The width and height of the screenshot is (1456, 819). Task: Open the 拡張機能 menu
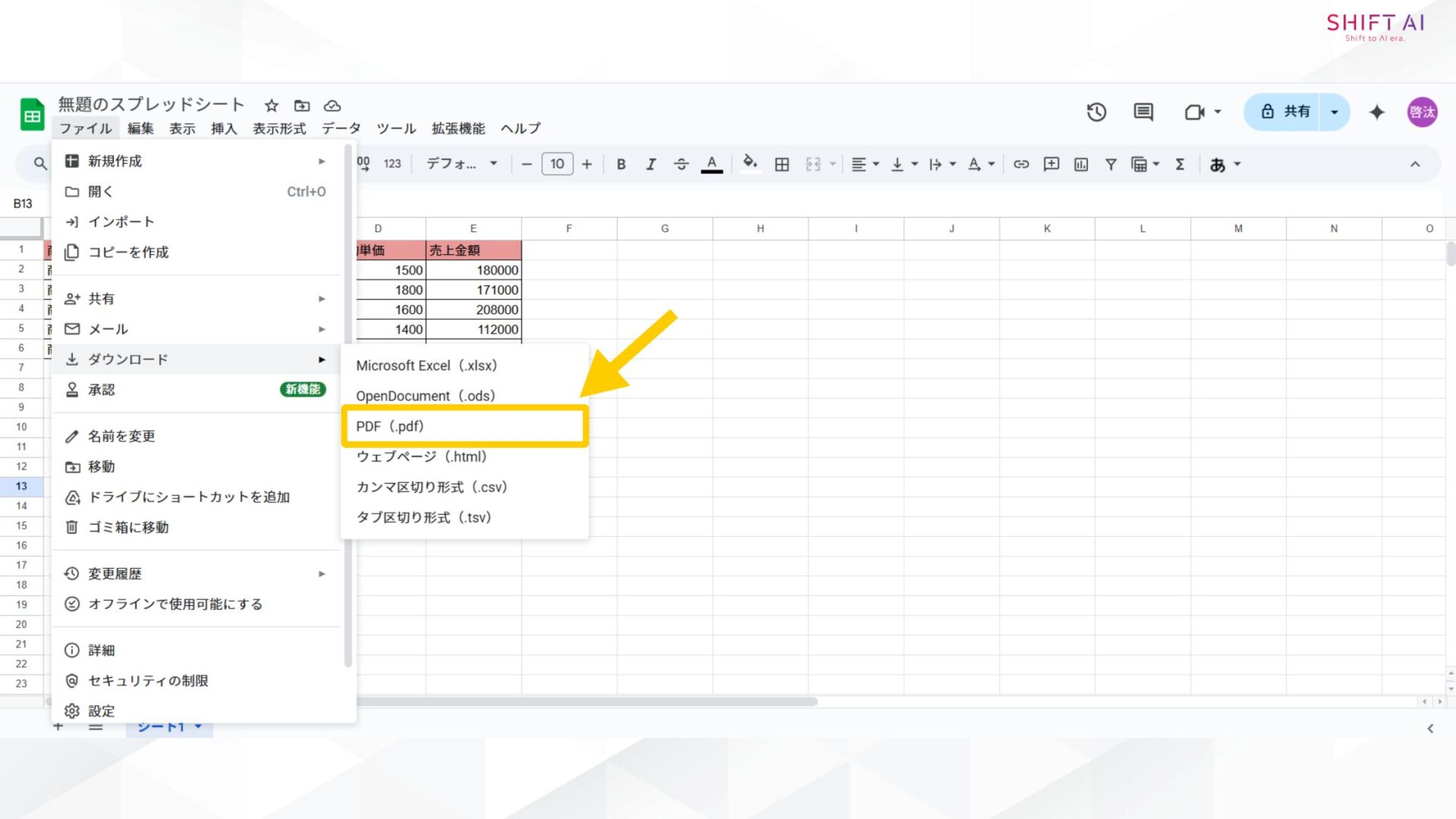click(x=458, y=128)
